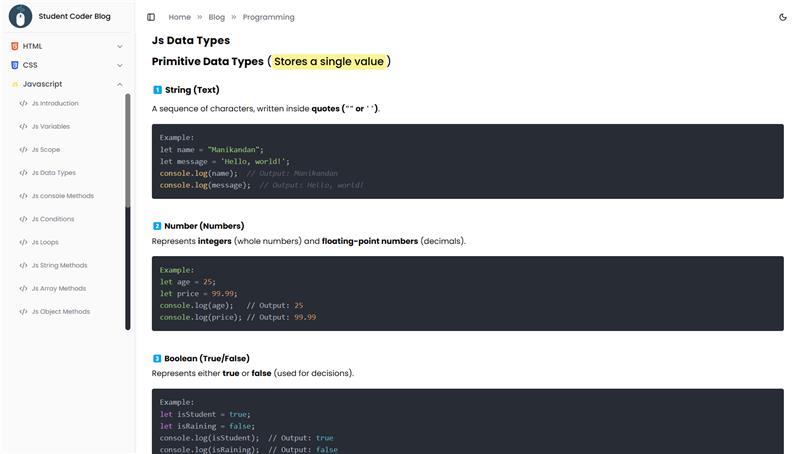
Task: Open Js Array Methods page
Action: pos(59,288)
